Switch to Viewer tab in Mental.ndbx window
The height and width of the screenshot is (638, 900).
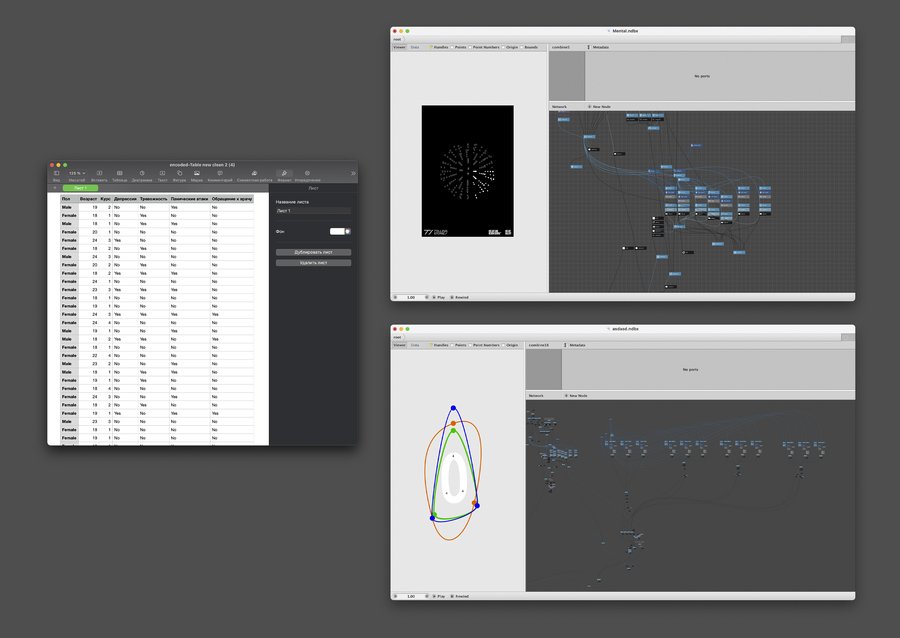coord(399,47)
